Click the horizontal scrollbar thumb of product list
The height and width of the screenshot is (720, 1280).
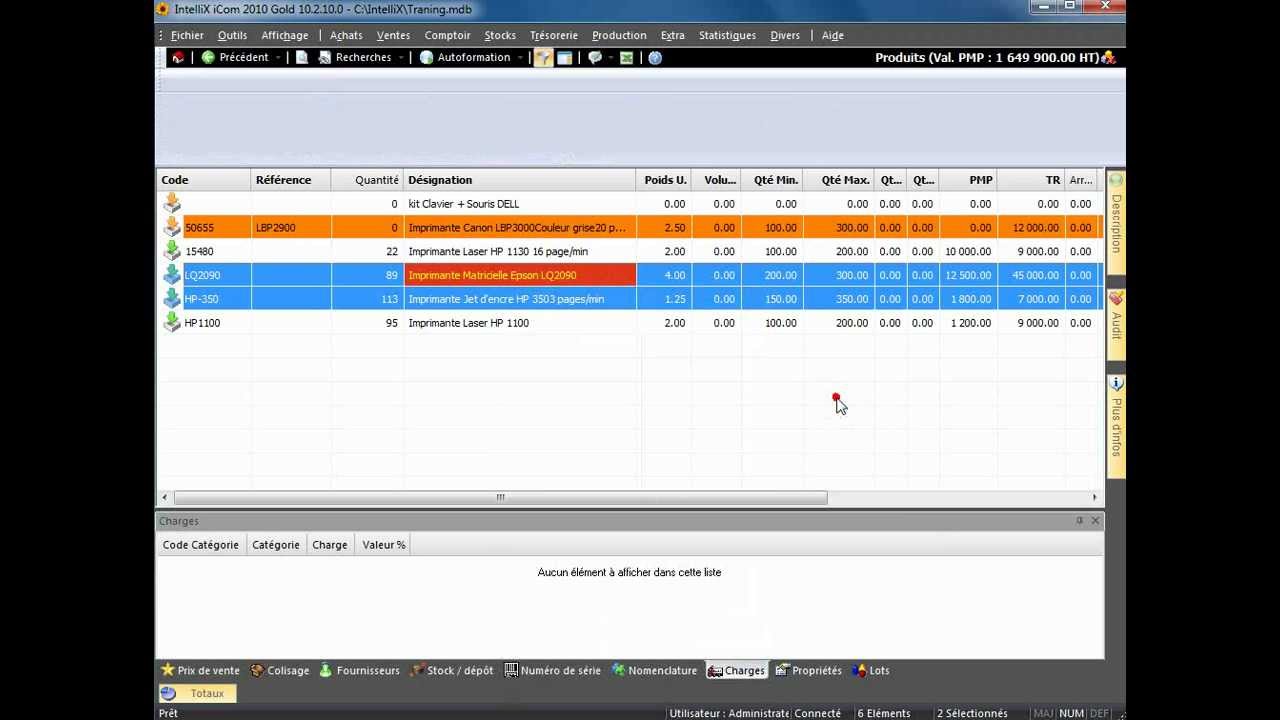500,497
